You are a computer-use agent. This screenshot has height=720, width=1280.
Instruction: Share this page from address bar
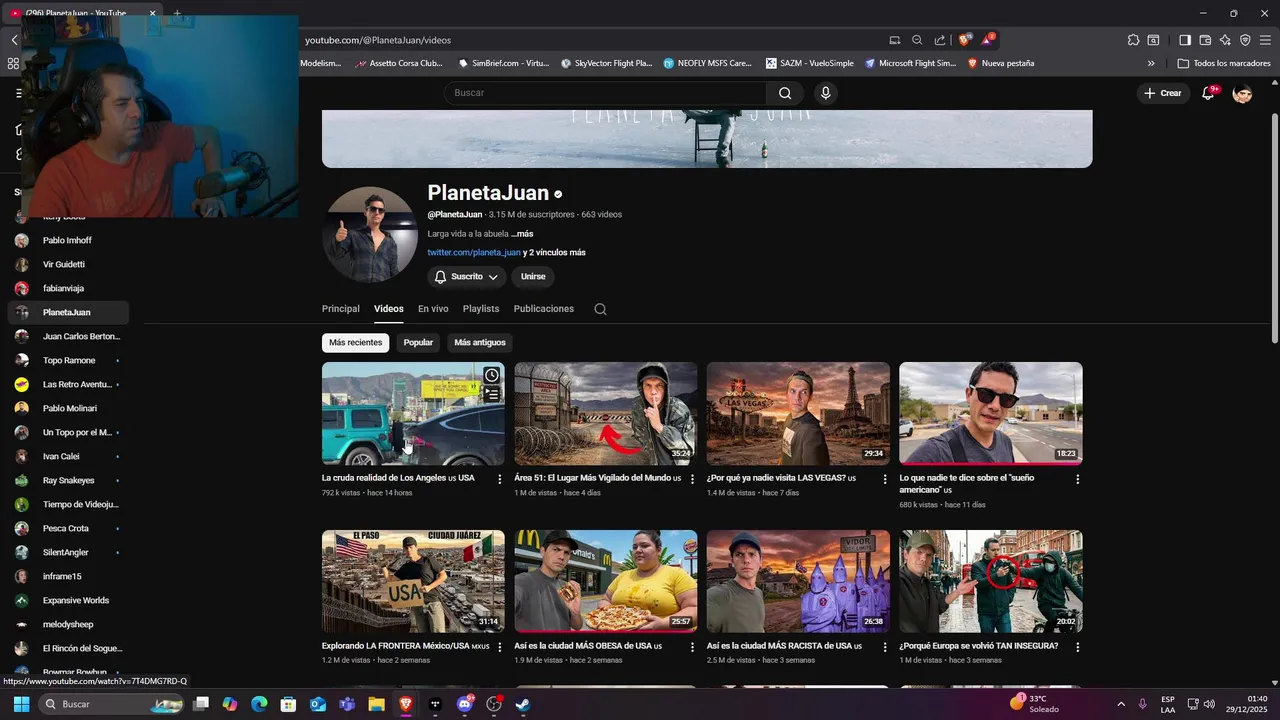pos(940,40)
